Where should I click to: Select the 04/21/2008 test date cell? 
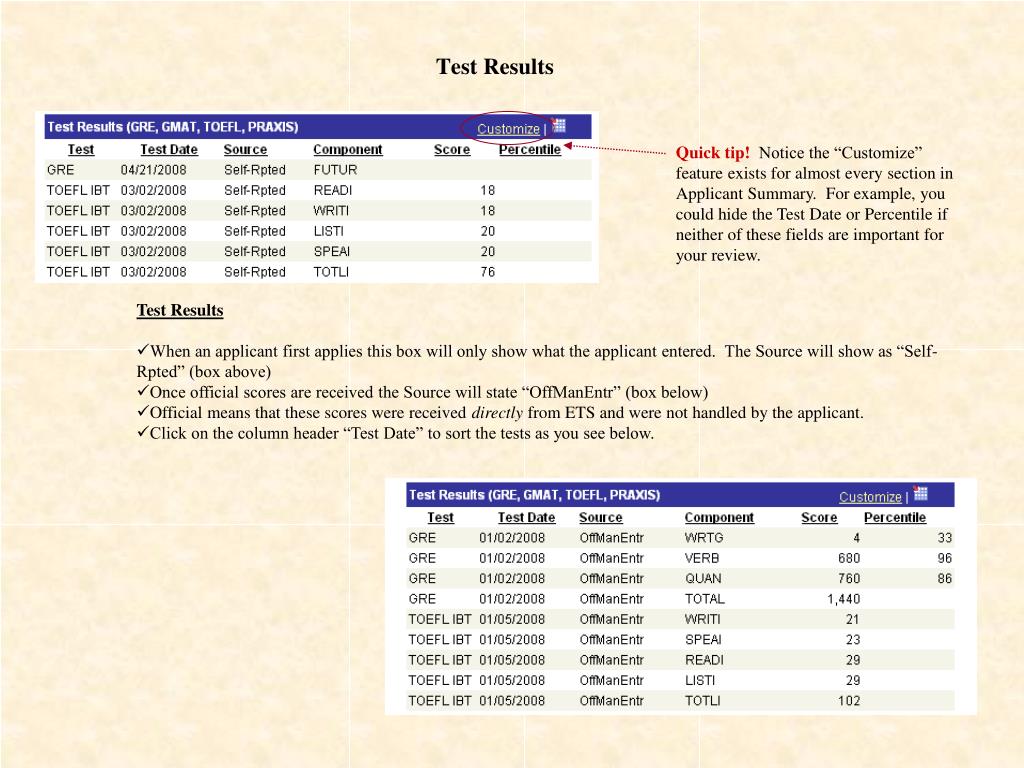(x=153, y=170)
